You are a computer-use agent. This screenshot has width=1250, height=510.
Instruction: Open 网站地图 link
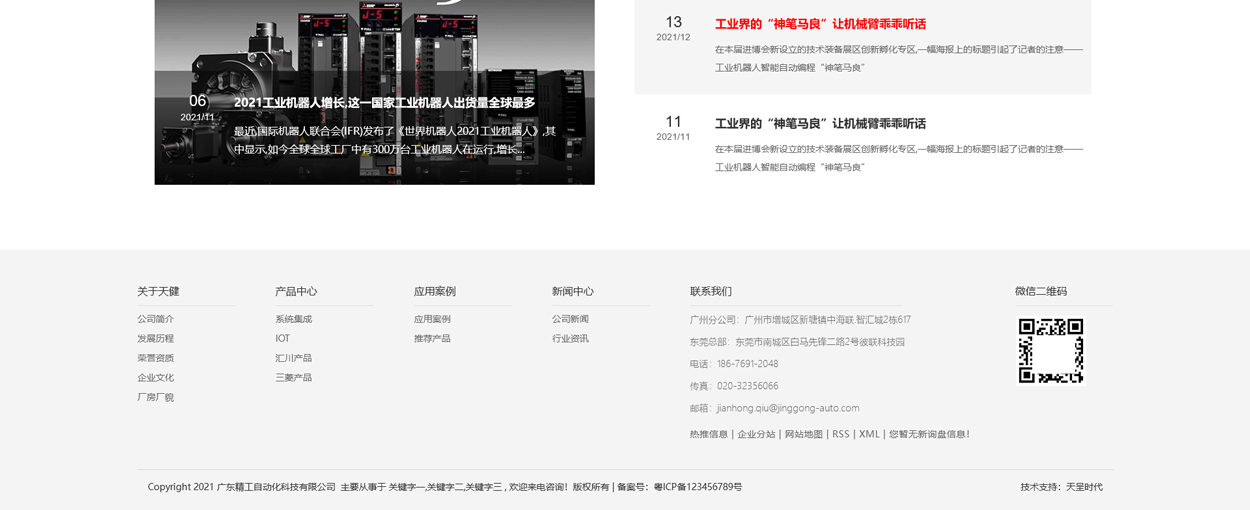coord(804,435)
